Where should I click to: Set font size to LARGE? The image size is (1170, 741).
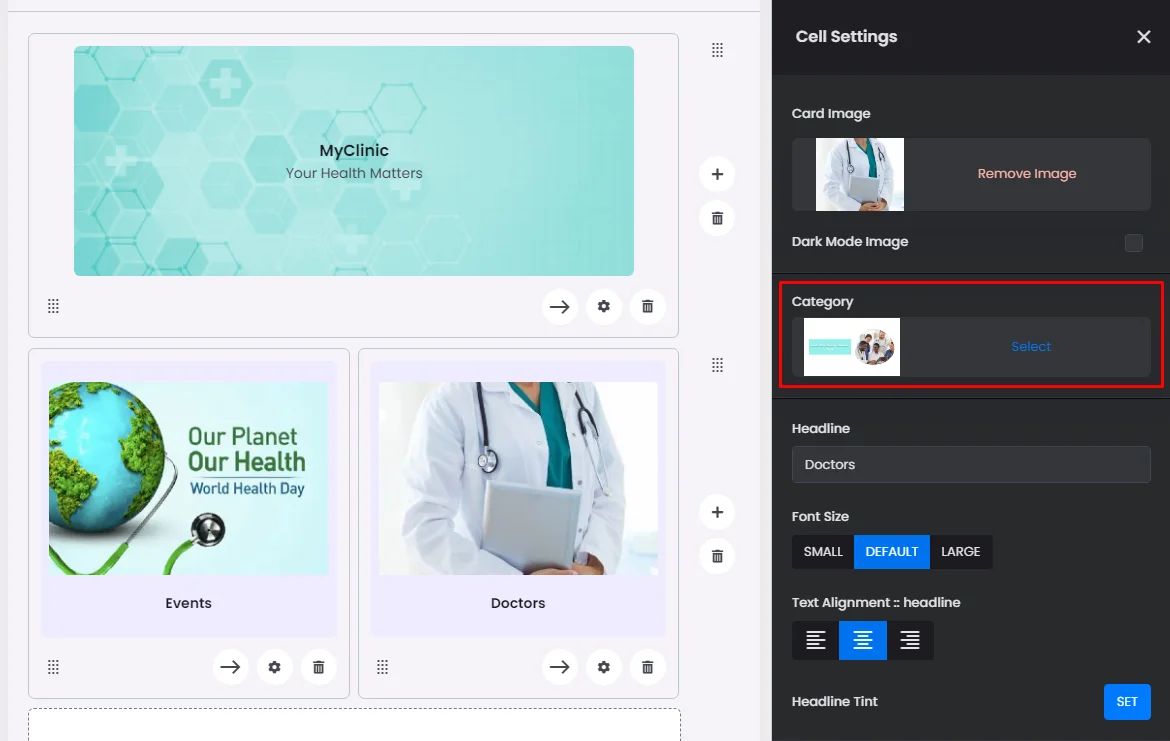tap(960, 552)
